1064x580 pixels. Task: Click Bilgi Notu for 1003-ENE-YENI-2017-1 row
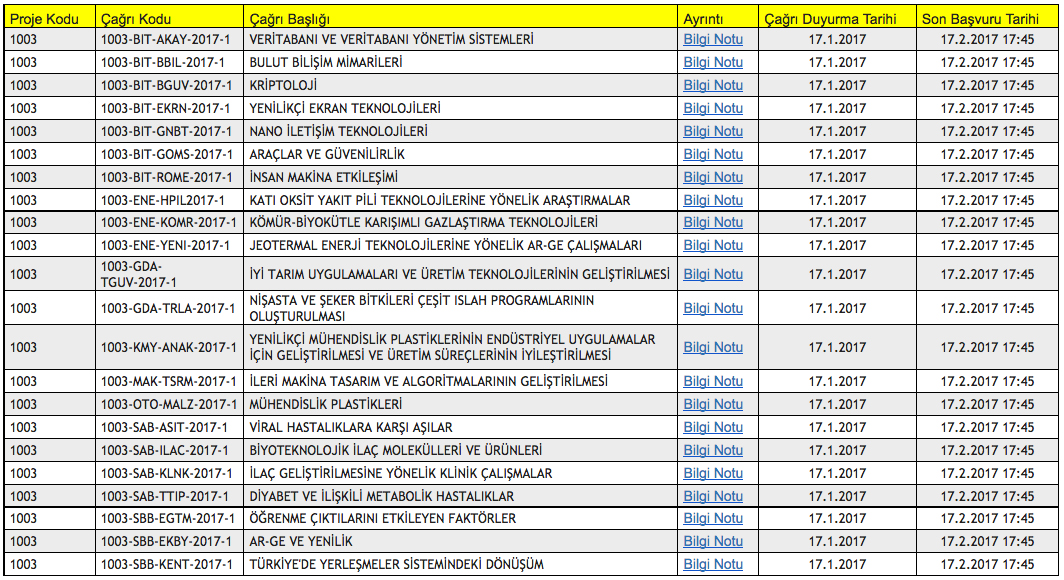(713, 245)
